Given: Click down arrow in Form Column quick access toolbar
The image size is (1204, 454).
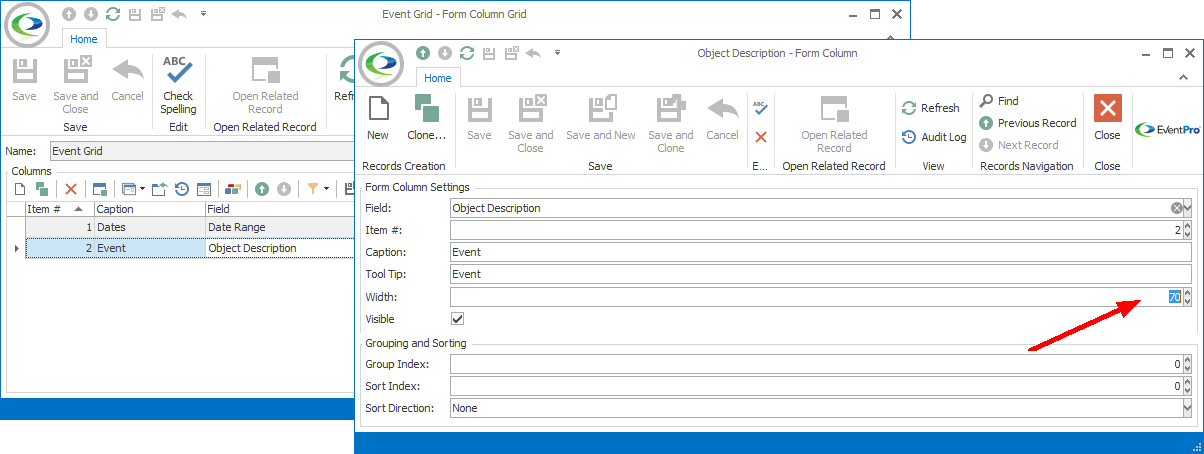Looking at the screenshot, I should [x=445, y=53].
